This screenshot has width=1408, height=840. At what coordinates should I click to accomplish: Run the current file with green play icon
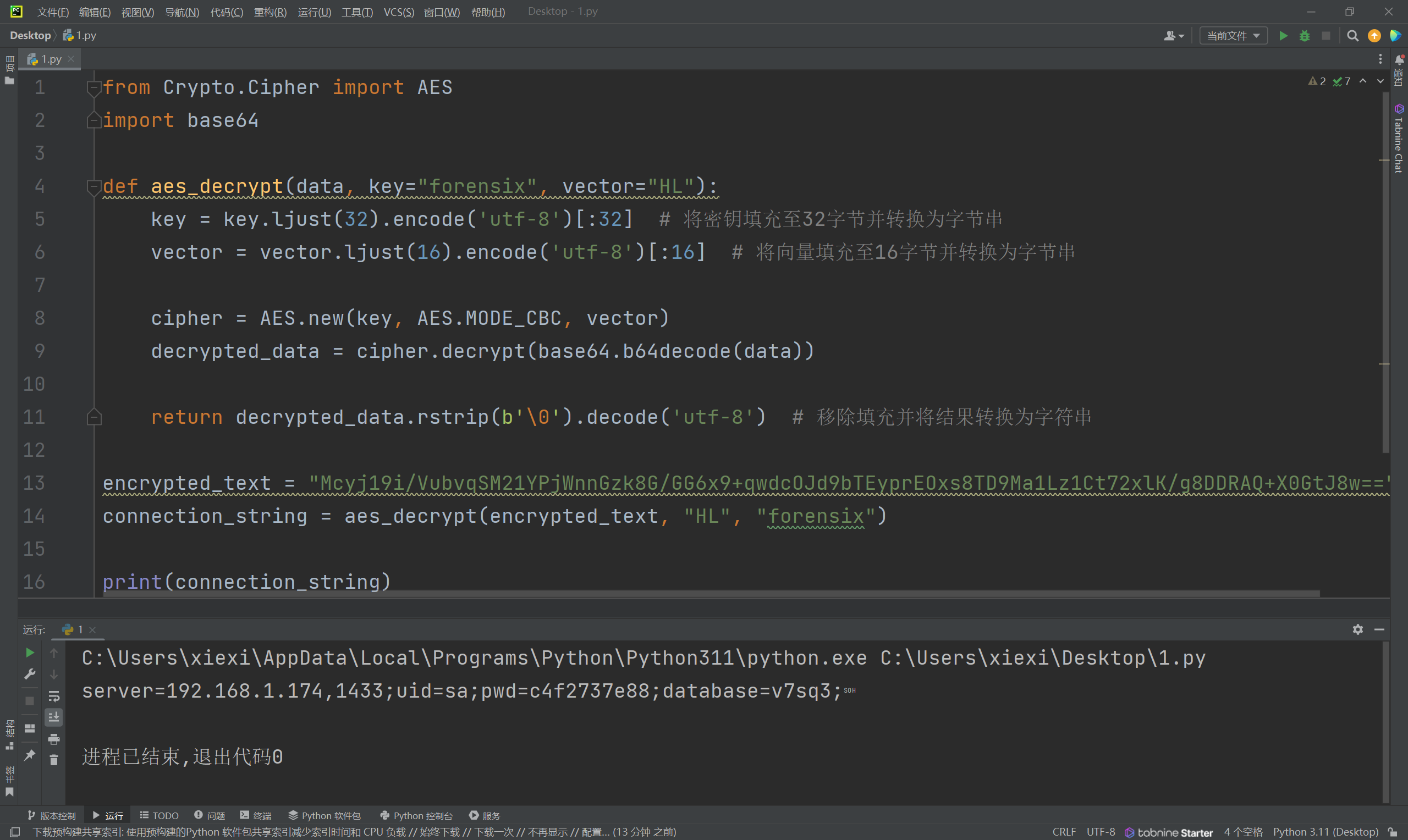coord(1283,36)
